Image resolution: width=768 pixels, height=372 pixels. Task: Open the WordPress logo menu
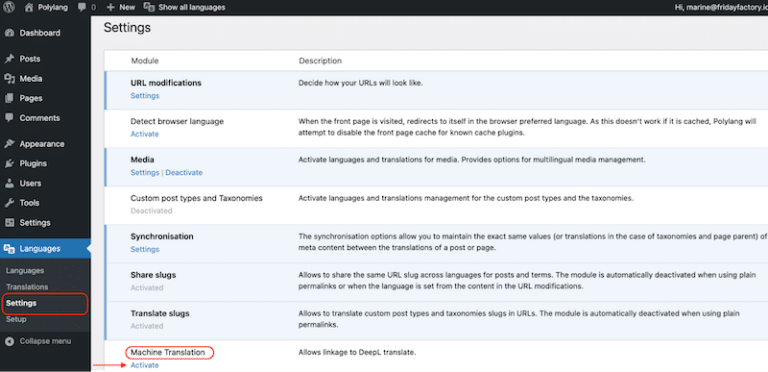[9, 7]
